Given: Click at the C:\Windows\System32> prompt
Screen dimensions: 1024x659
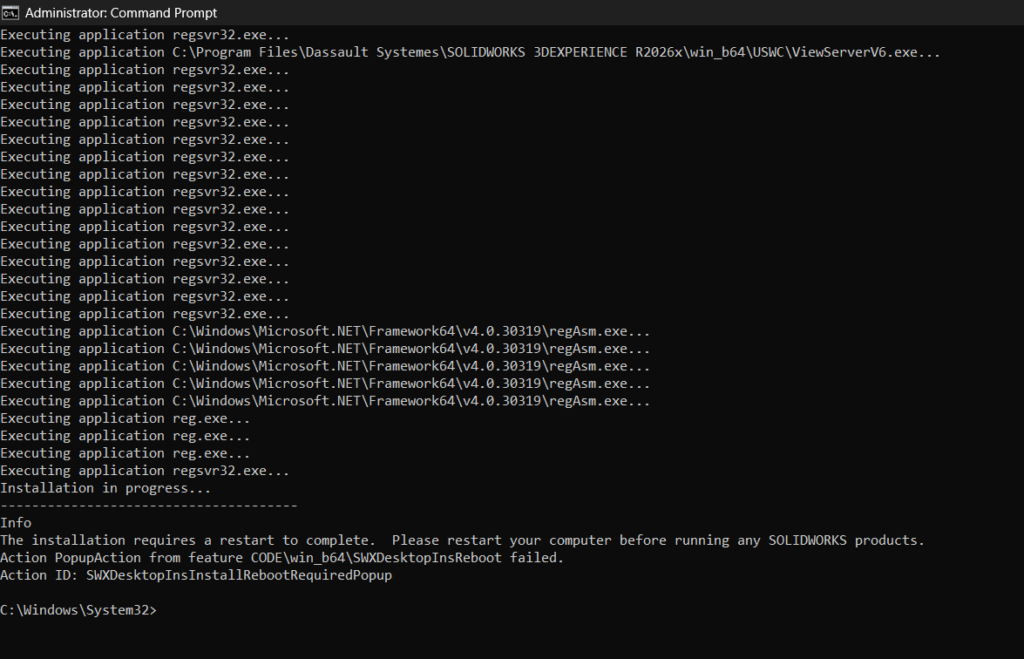Looking at the screenshot, I should [x=78, y=610].
